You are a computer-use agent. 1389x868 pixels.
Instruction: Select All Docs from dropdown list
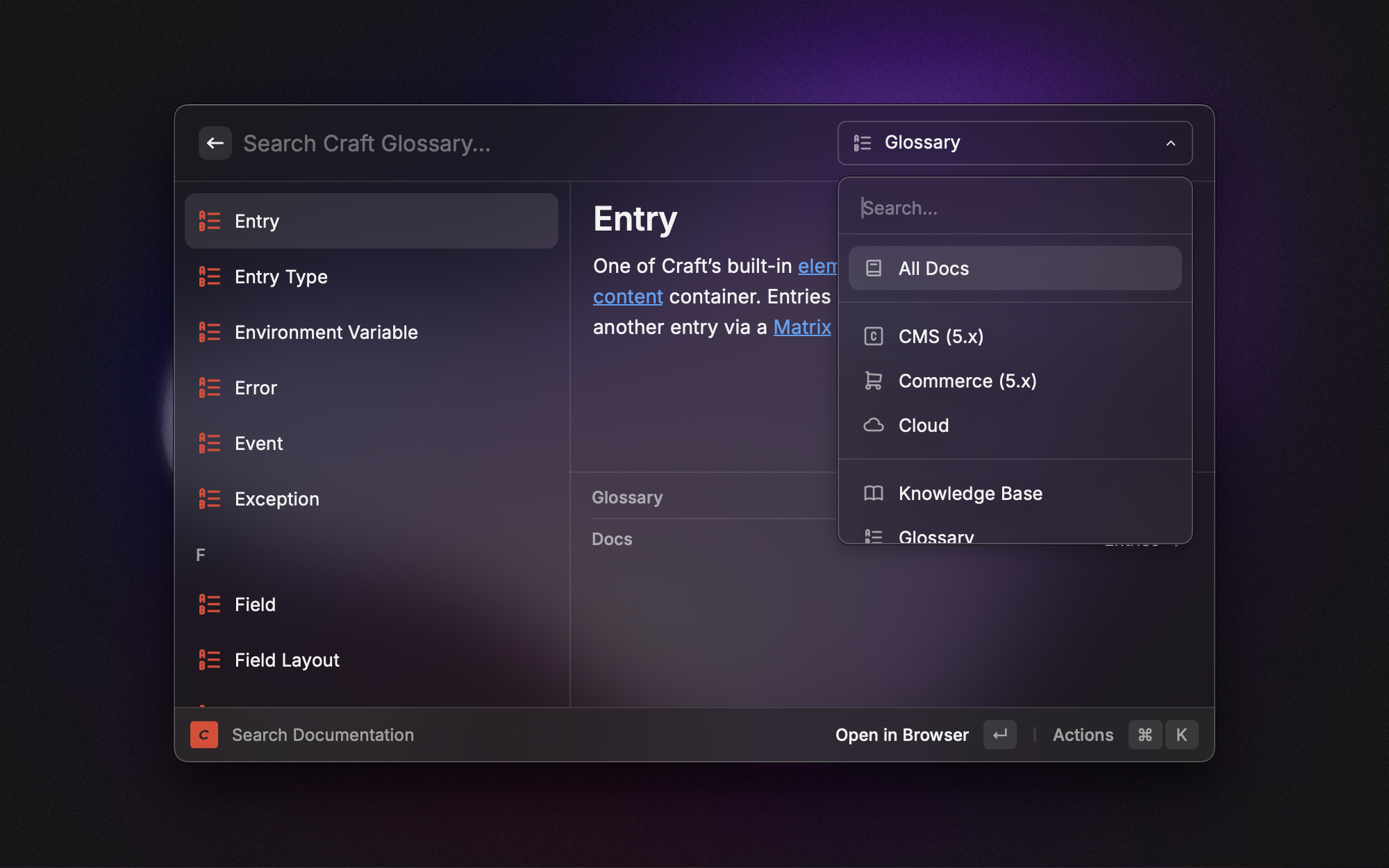coord(1014,268)
